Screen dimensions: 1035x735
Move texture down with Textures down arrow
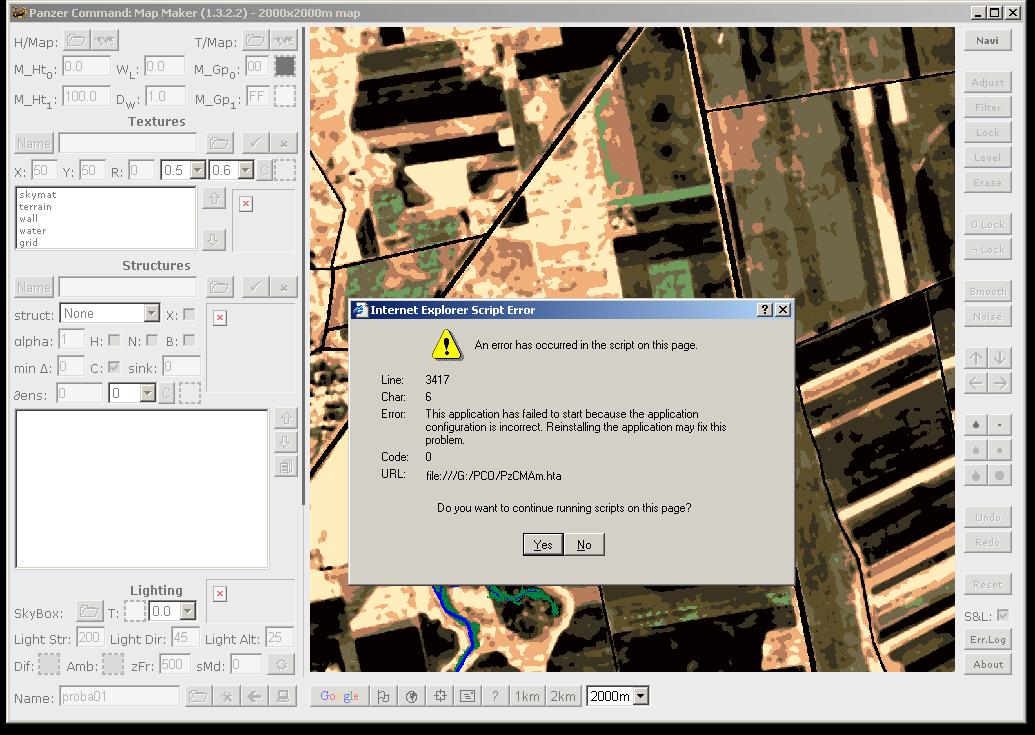click(214, 239)
